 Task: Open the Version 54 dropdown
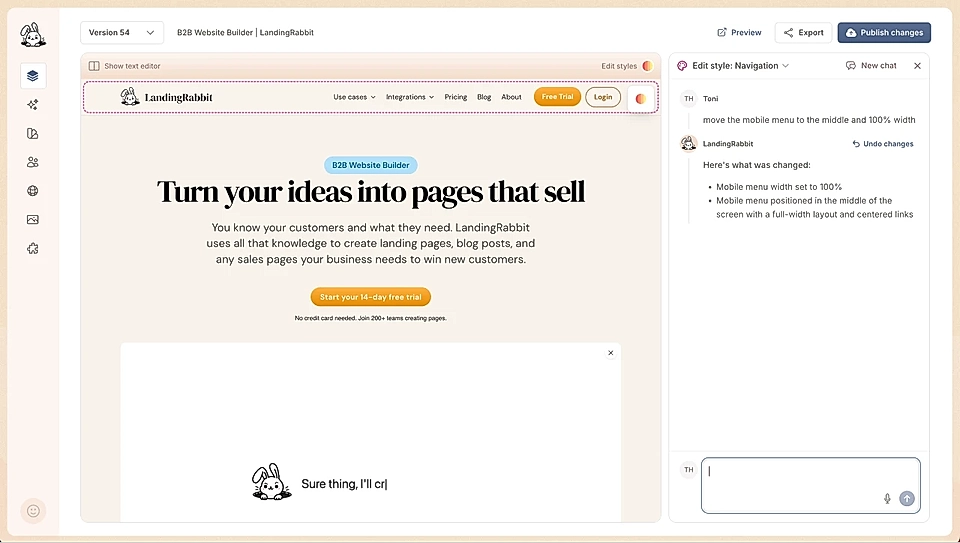122,32
